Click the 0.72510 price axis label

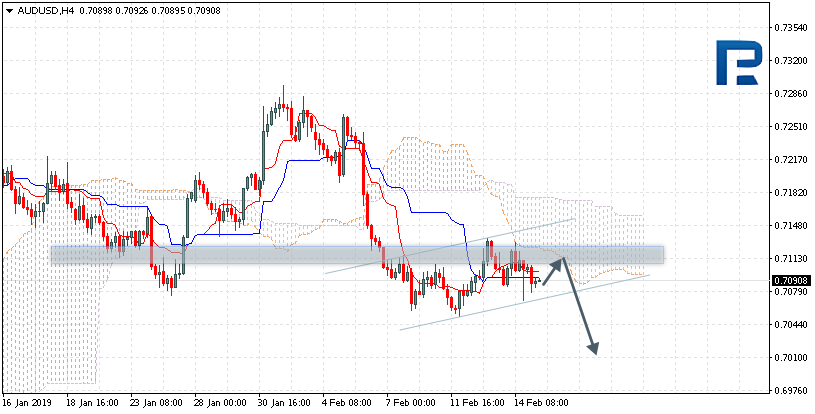tap(792, 126)
